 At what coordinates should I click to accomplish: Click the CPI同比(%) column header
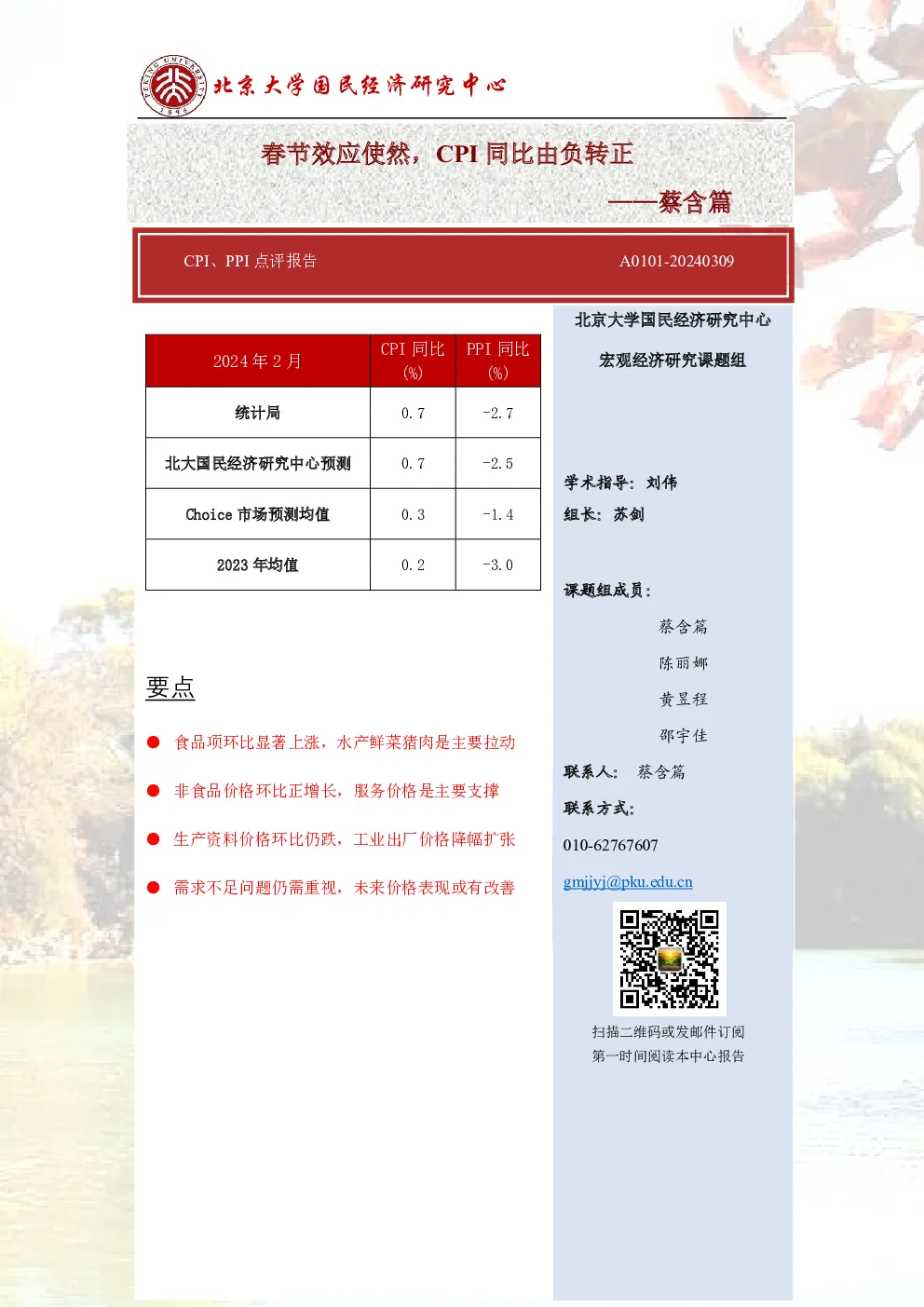click(413, 361)
